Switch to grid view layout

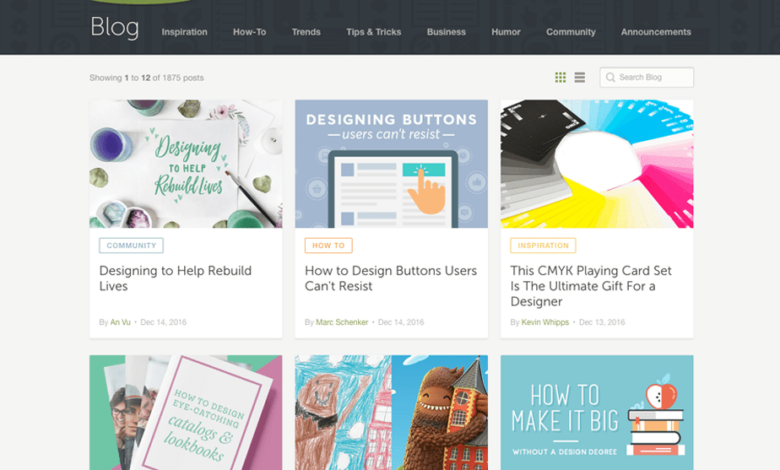click(x=560, y=78)
